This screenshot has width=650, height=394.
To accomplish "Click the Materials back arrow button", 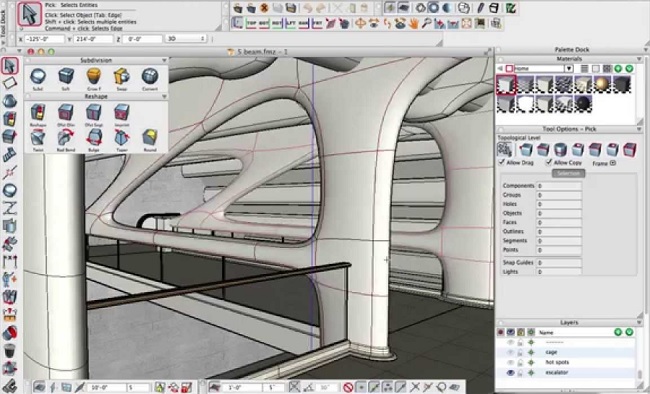I will 500,68.
